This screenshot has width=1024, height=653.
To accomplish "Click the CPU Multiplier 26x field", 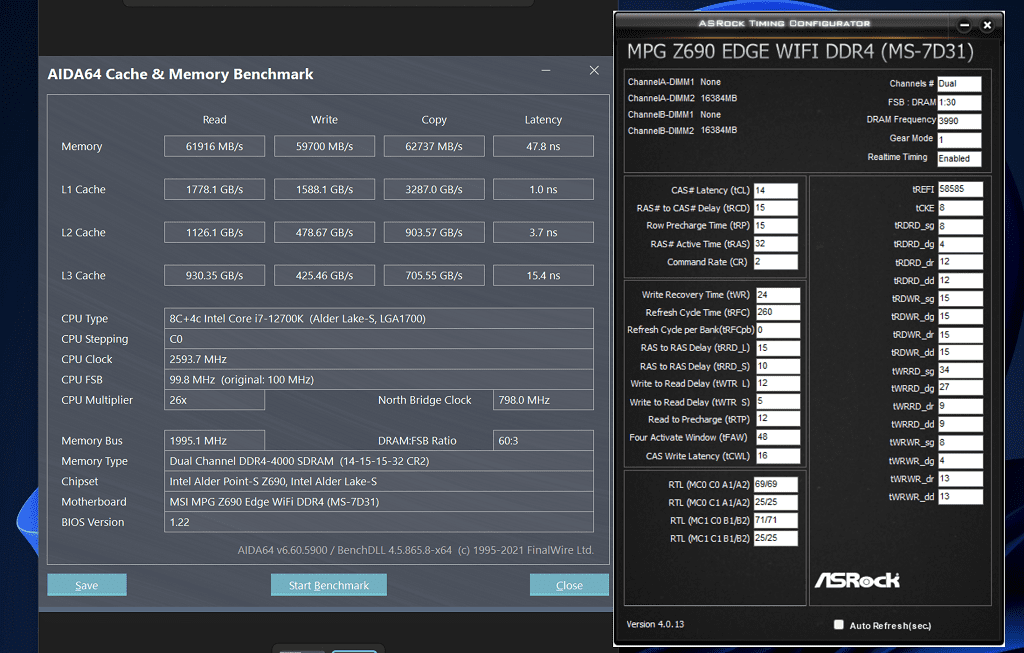I will [x=214, y=400].
